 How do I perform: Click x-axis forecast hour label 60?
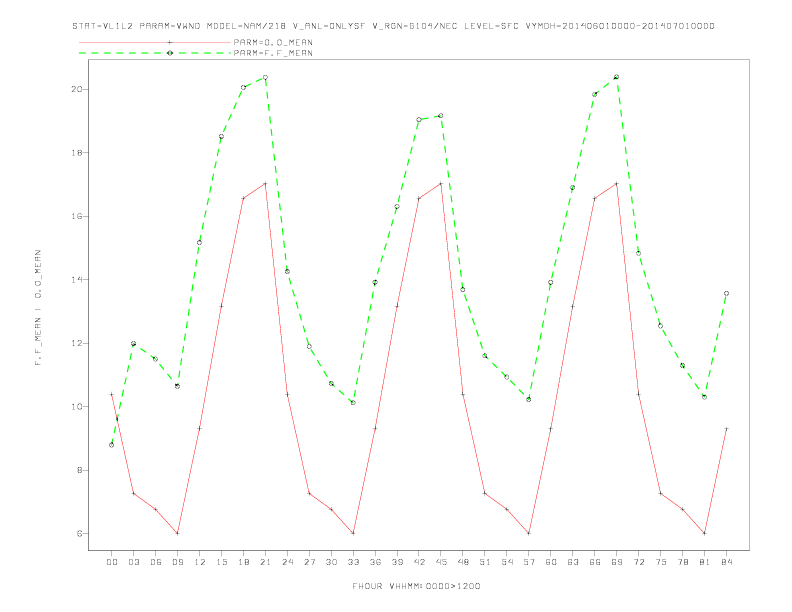coord(551,562)
